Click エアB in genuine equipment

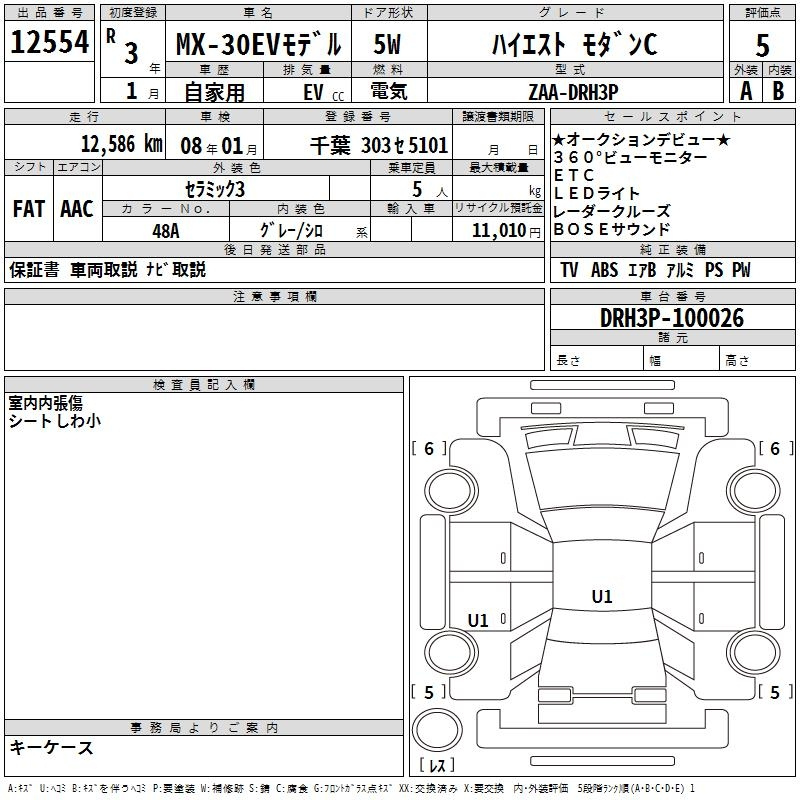pos(642,270)
